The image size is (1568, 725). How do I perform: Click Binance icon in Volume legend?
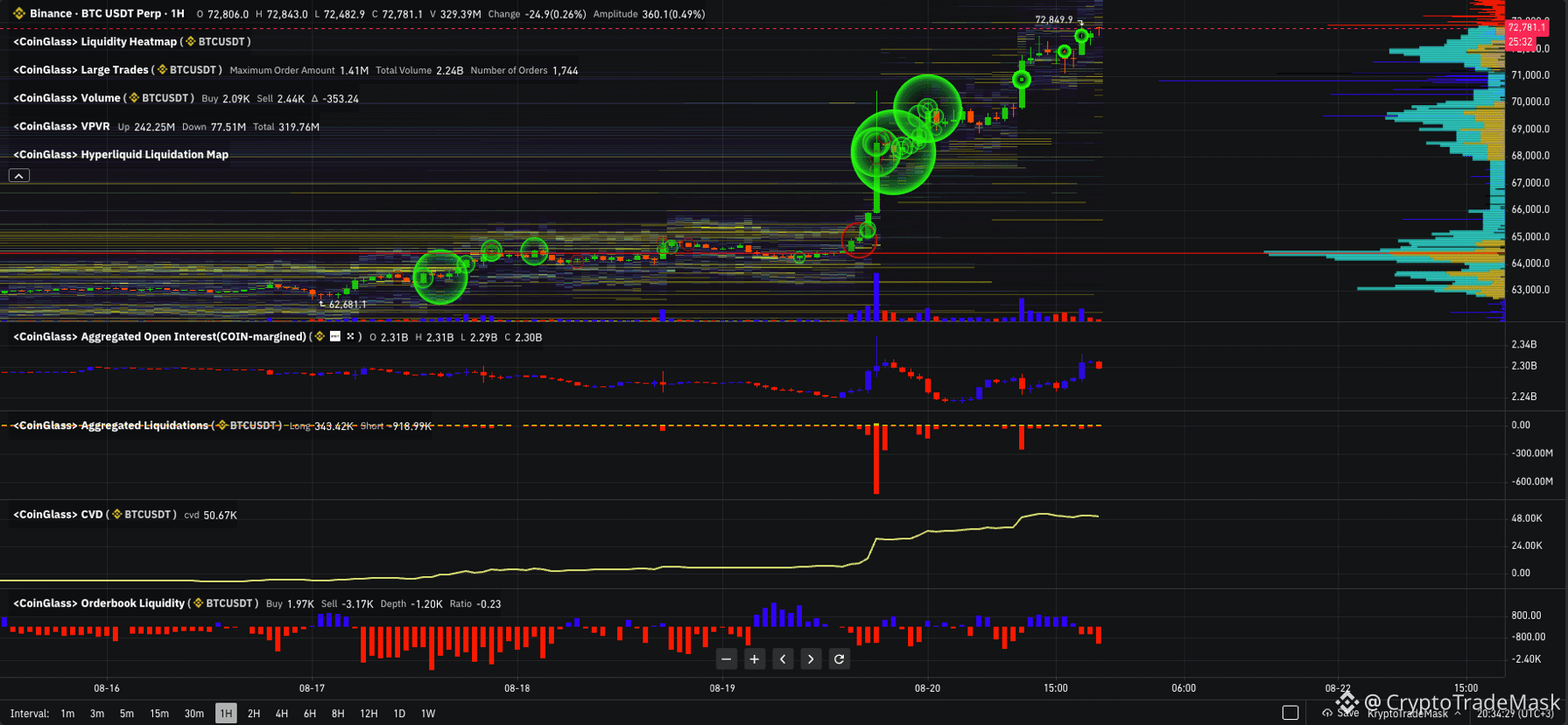[134, 98]
